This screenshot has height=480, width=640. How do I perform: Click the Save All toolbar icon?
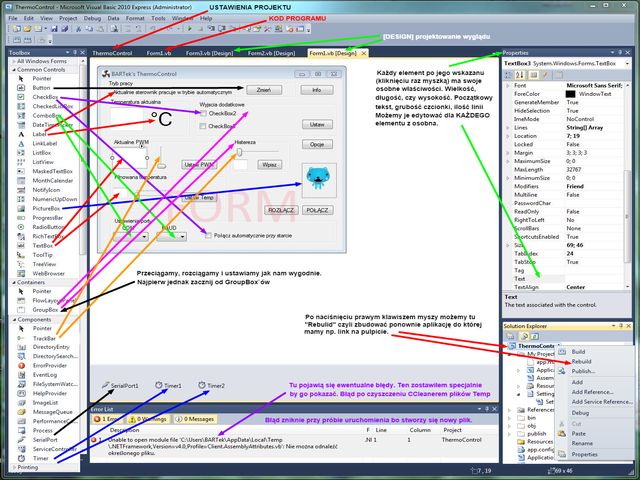[x=64, y=29]
